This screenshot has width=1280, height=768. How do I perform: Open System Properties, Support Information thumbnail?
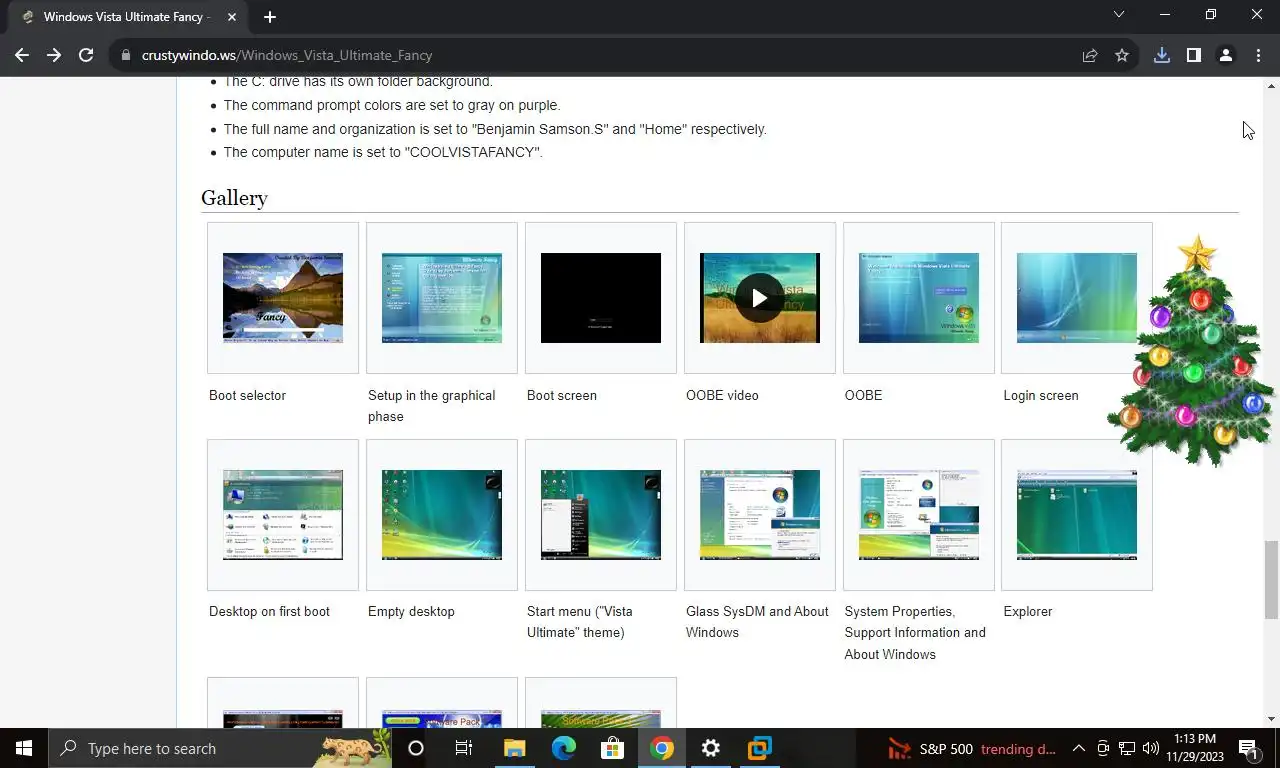[919, 515]
